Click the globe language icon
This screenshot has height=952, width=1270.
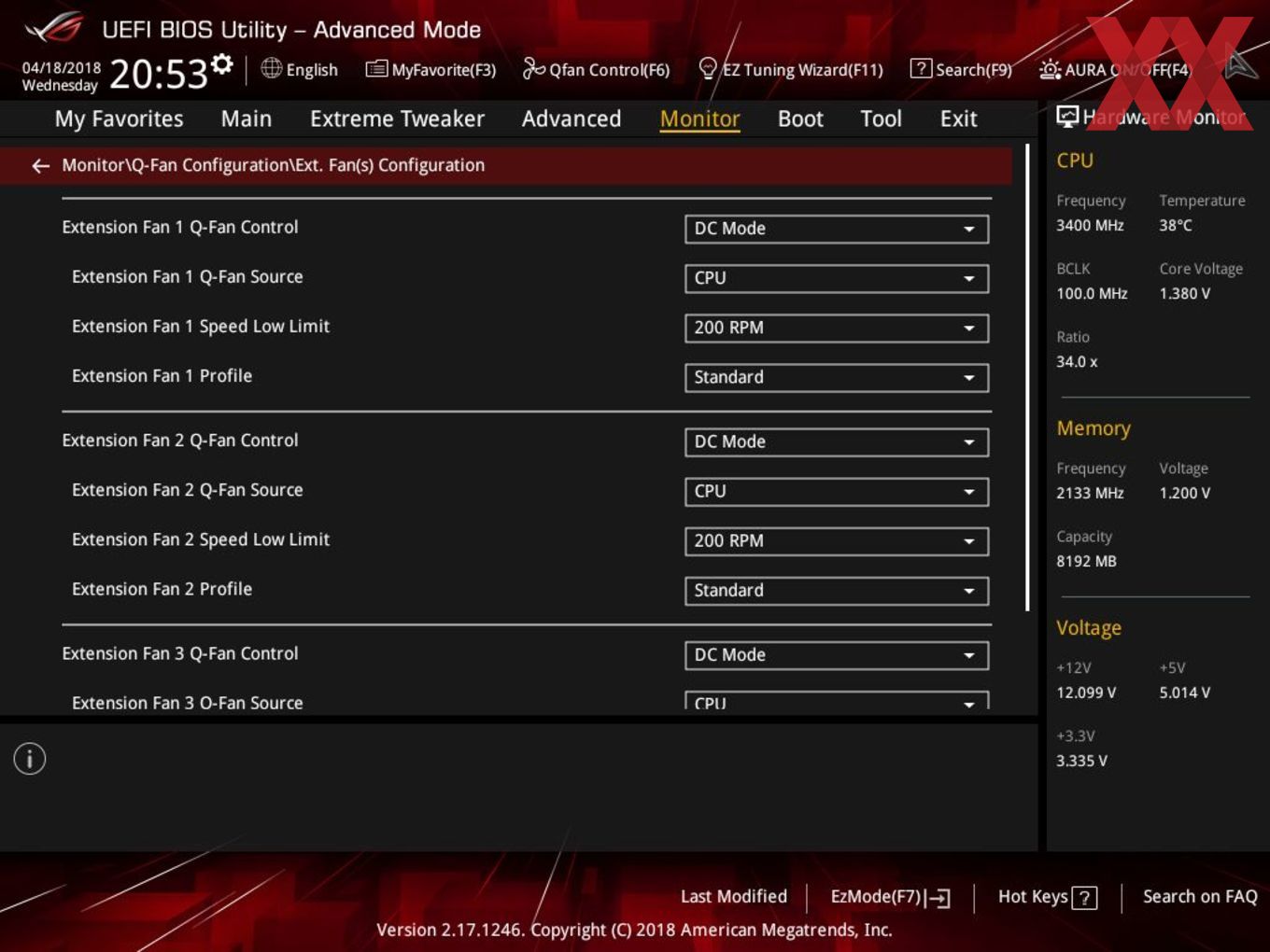tap(271, 68)
